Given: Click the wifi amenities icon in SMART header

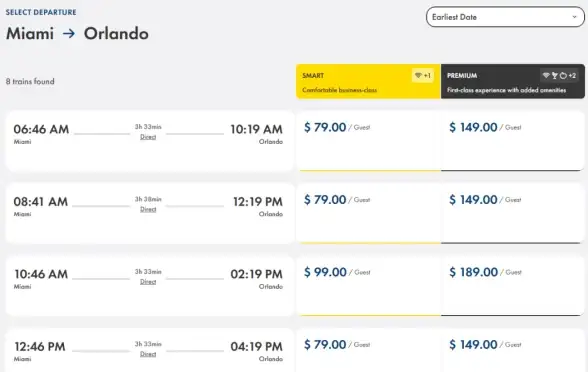Looking at the screenshot, I should coord(418,76).
